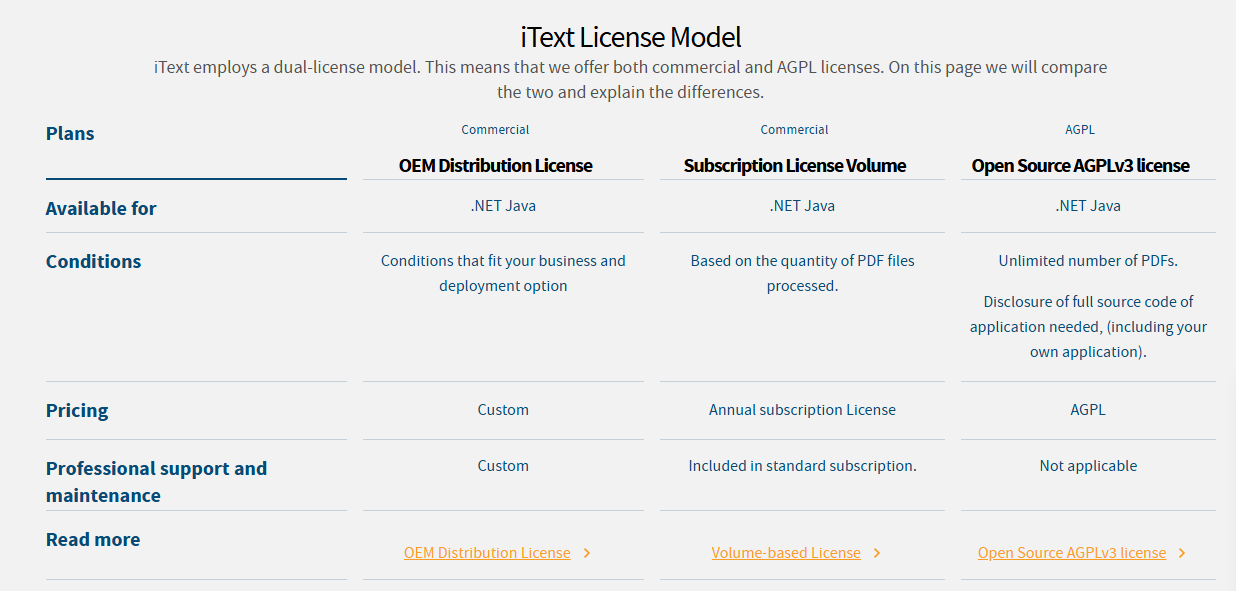Open the Volume-based License link
The width and height of the screenshot is (1236, 591).
(786, 553)
